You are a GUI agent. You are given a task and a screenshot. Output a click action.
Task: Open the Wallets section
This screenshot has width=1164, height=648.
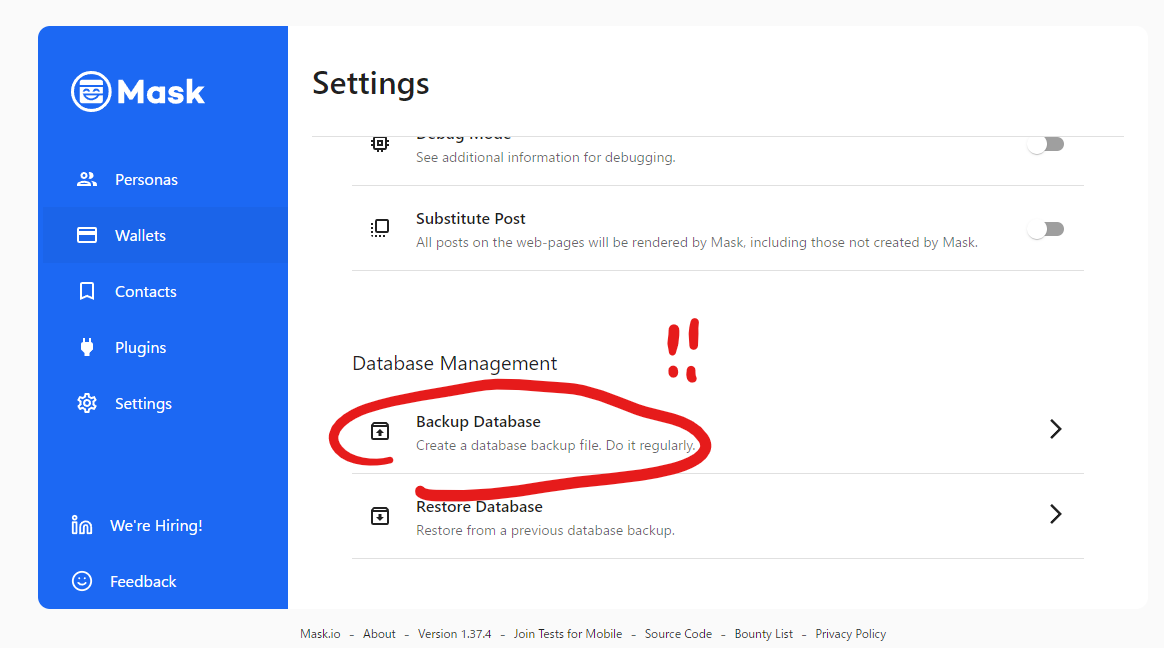pyautogui.click(x=163, y=235)
